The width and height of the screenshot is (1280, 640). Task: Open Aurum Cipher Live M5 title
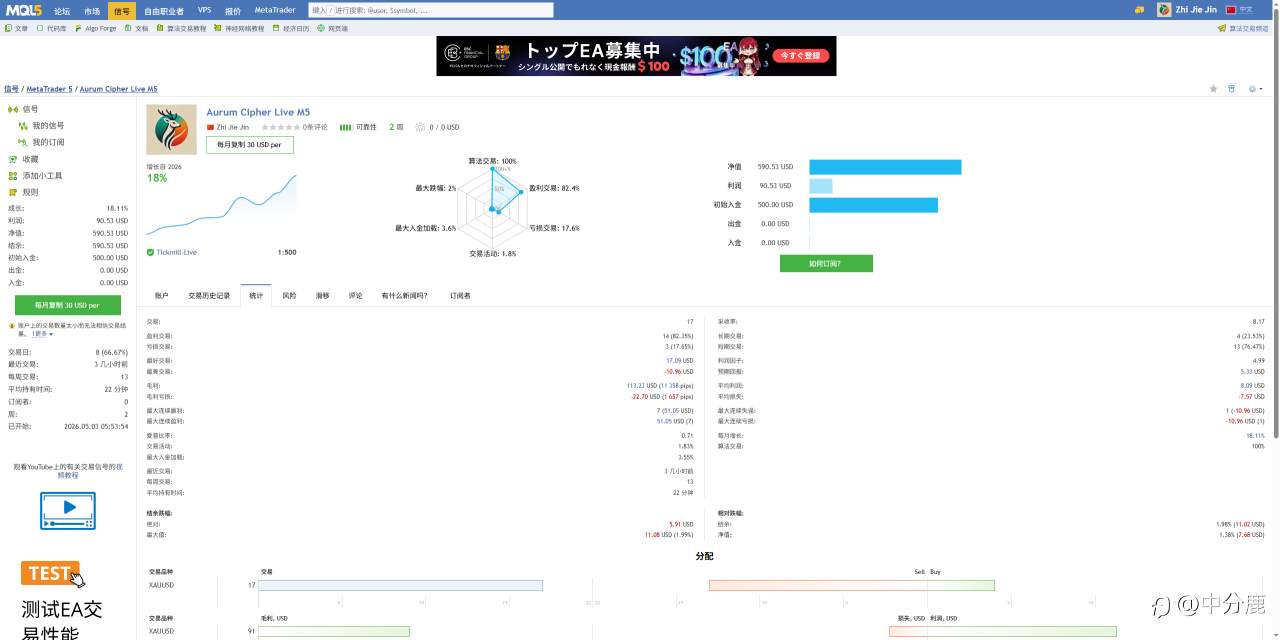(258, 113)
